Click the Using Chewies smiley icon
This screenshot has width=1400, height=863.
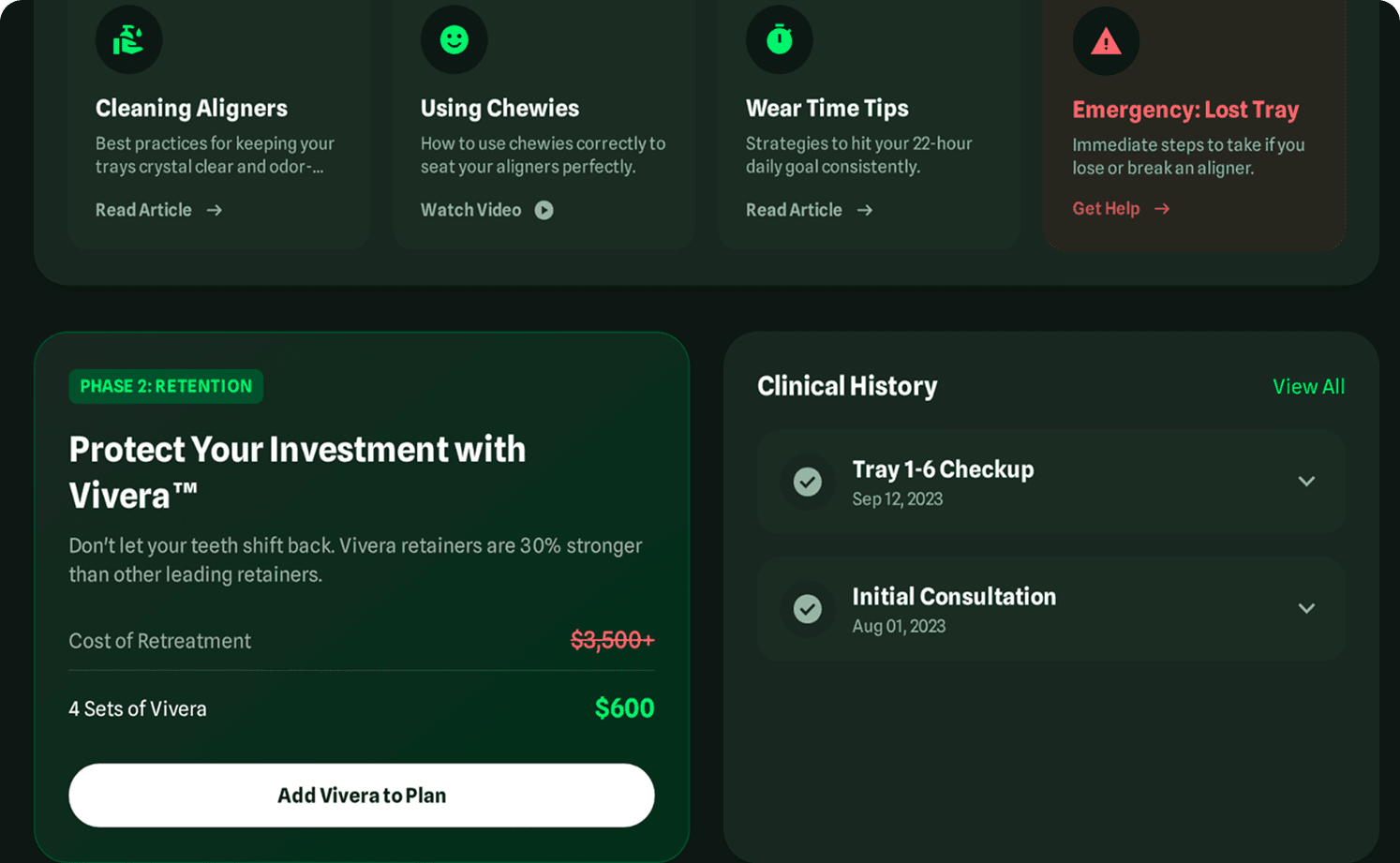(454, 40)
